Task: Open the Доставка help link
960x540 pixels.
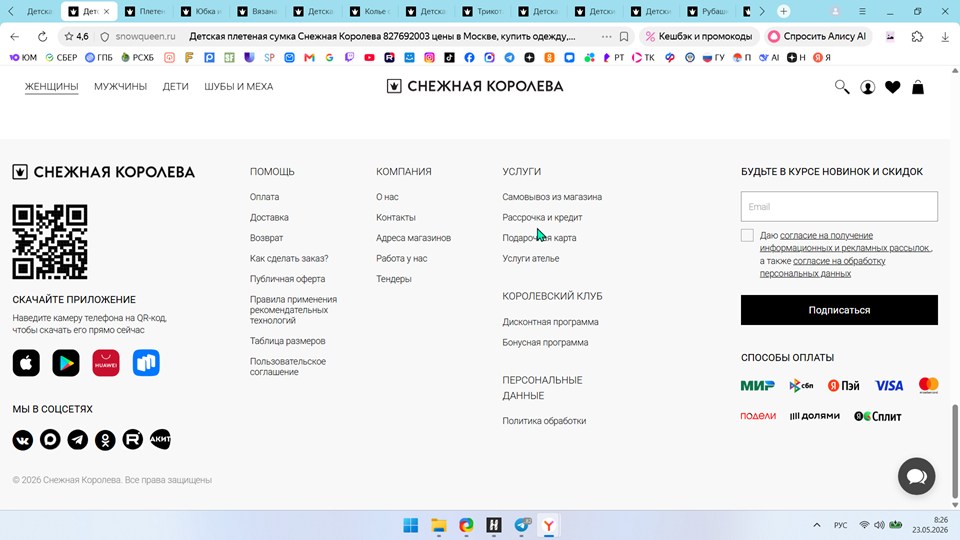Action: coord(269,217)
